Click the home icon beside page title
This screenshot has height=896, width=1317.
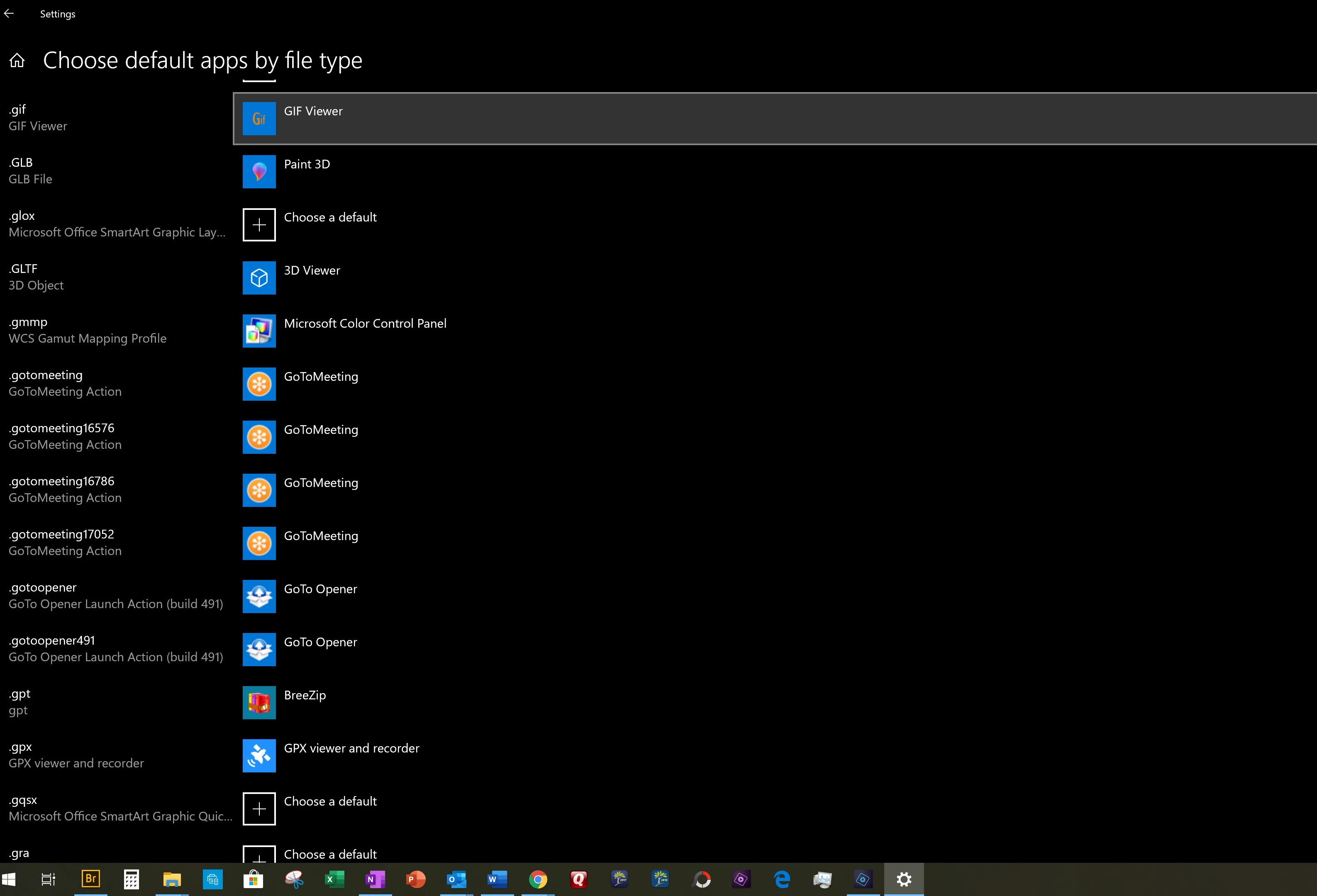click(x=17, y=60)
